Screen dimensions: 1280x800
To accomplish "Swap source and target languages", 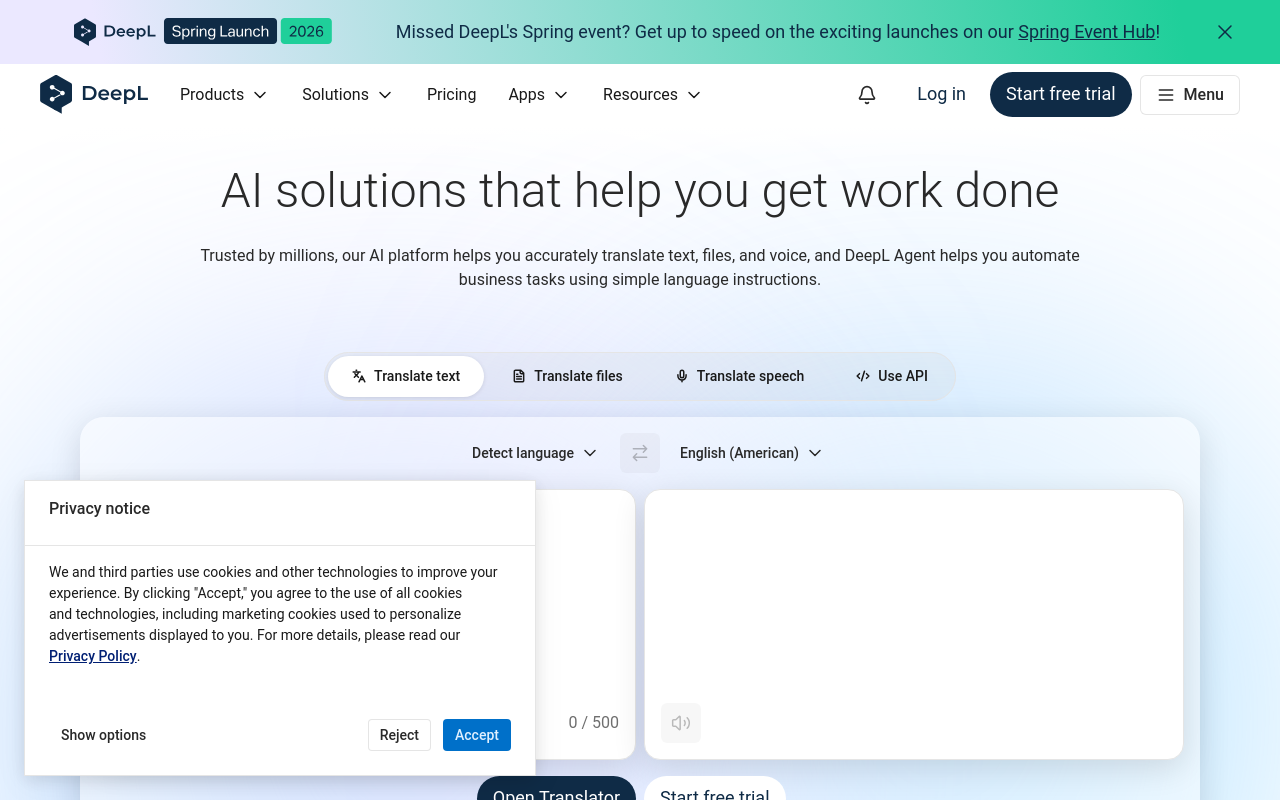I will point(640,453).
